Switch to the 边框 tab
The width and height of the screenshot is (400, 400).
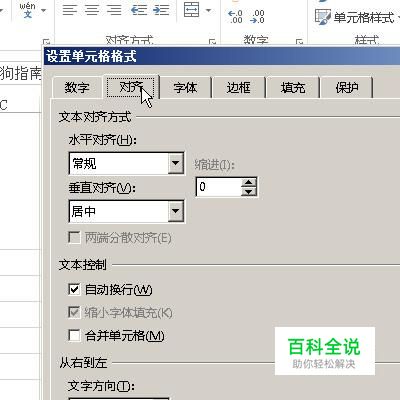click(238, 88)
